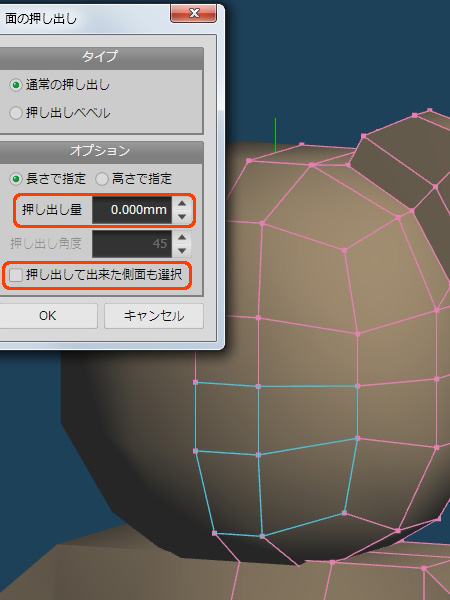Select the 長さで指定 option
Viewport: 450px width, 600px height.
tap(16, 179)
